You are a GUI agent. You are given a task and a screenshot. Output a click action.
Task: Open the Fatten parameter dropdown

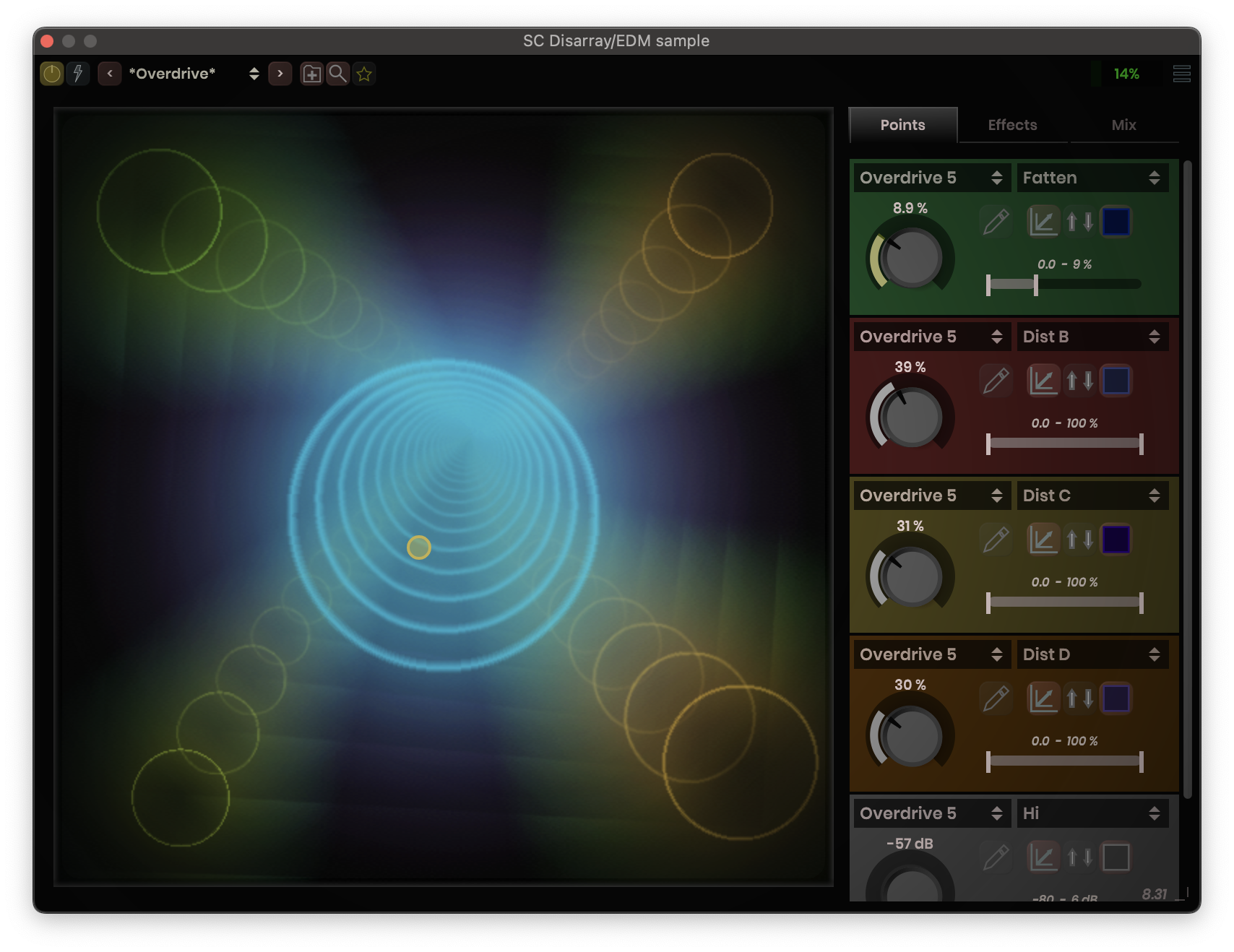click(x=1092, y=178)
